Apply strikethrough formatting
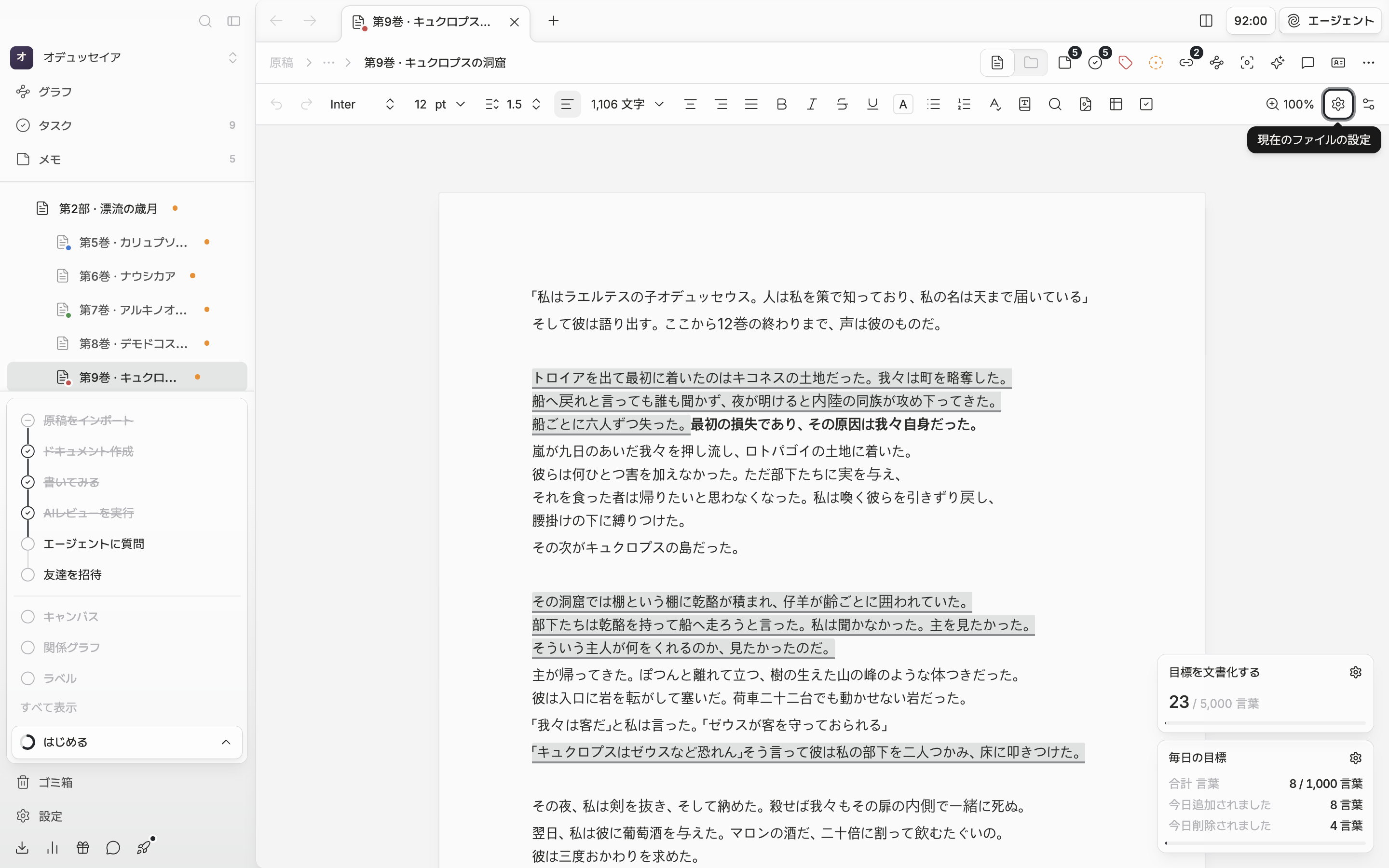The height and width of the screenshot is (868, 1389). (x=842, y=104)
